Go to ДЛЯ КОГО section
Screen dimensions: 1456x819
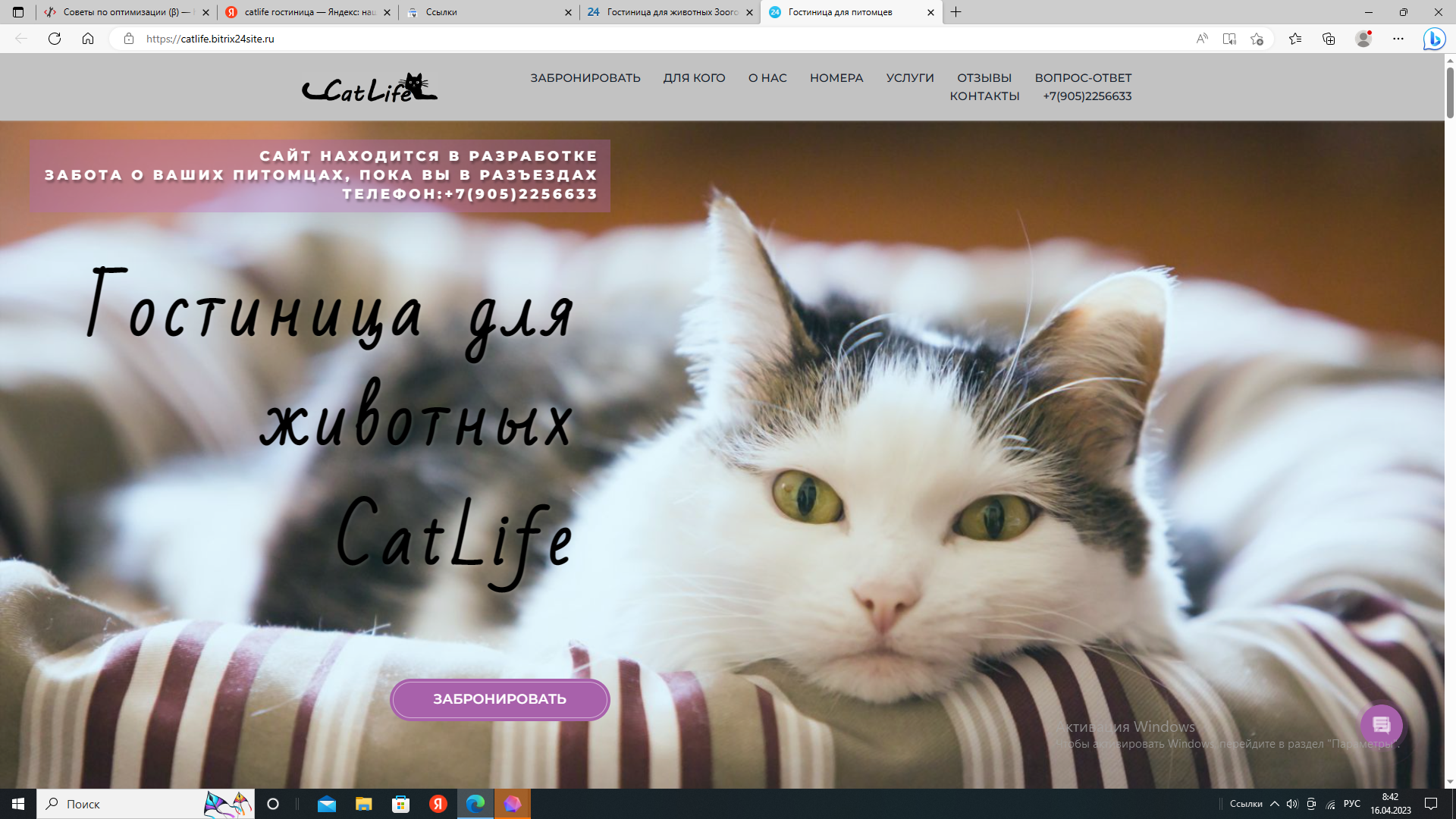pyautogui.click(x=694, y=78)
